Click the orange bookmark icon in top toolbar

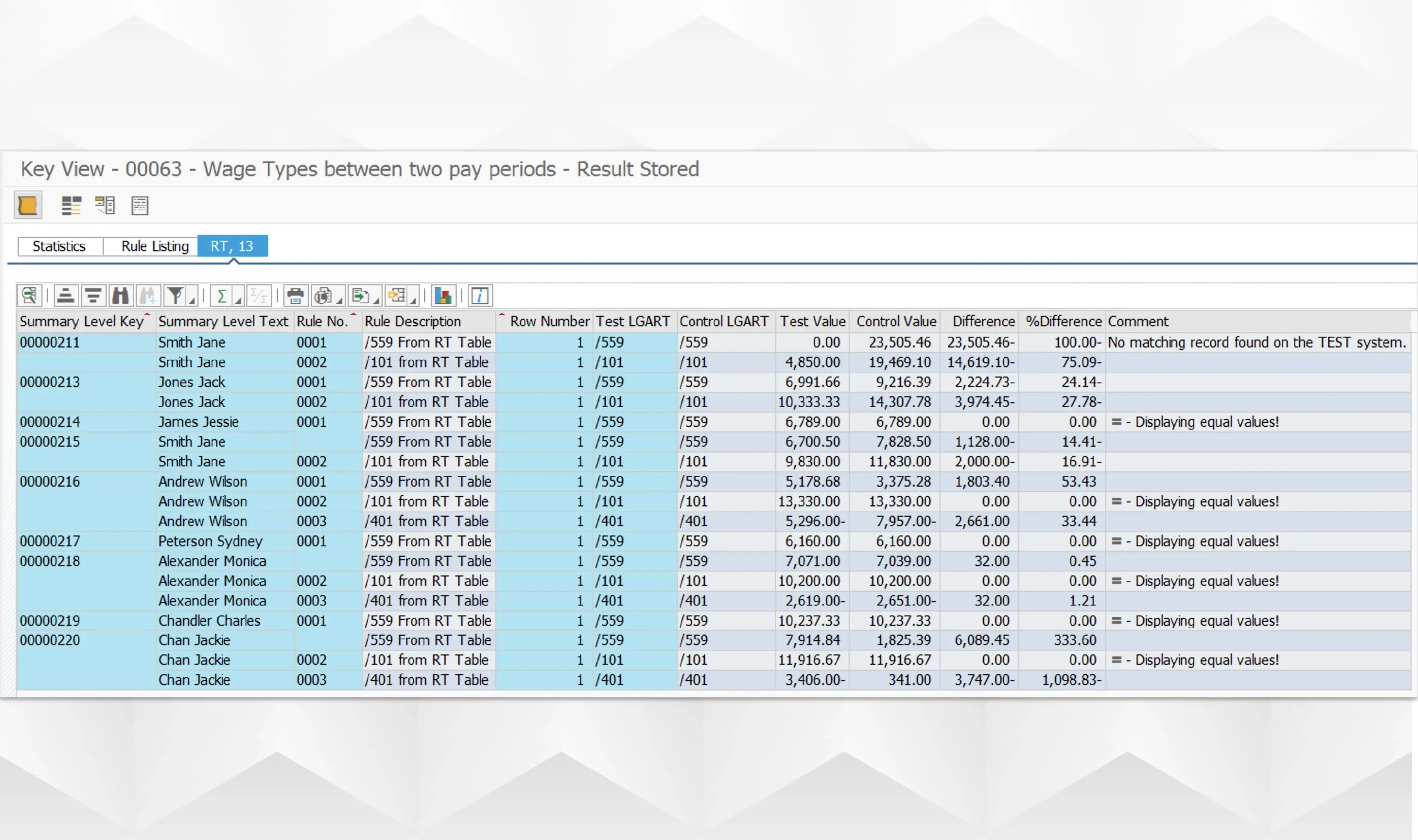pos(27,205)
